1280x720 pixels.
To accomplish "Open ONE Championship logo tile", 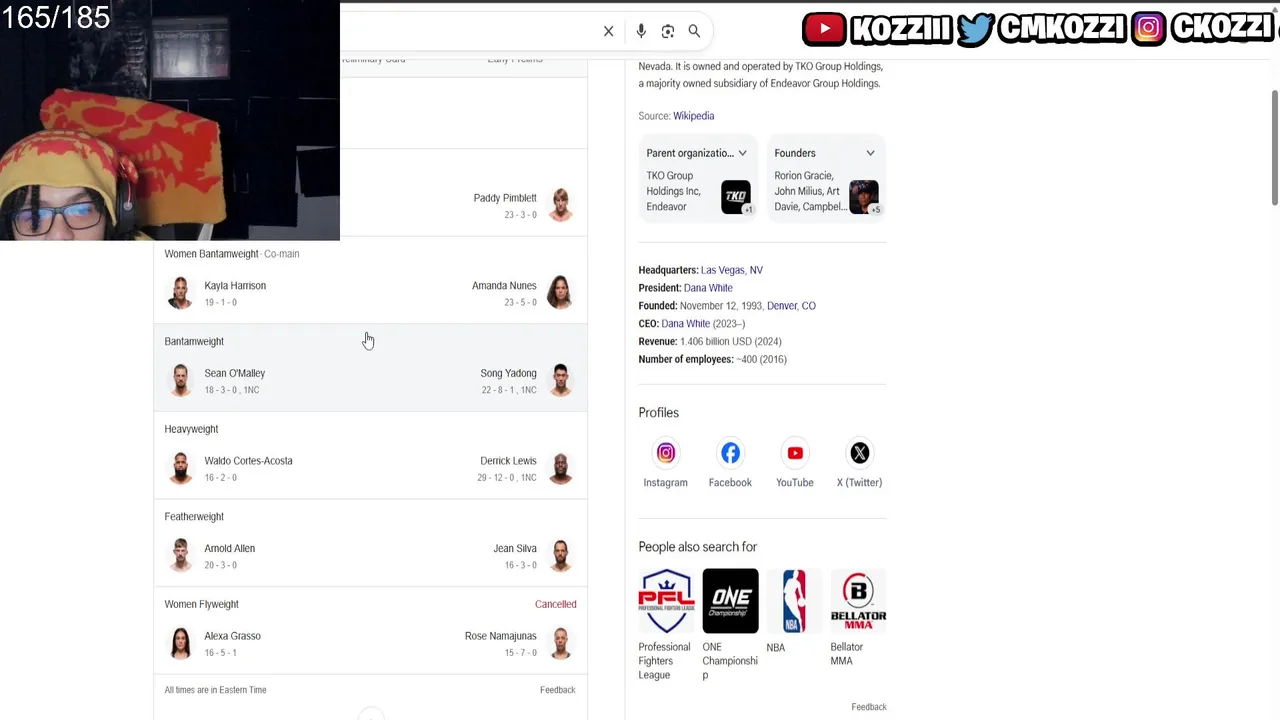I will pos(730,601).
